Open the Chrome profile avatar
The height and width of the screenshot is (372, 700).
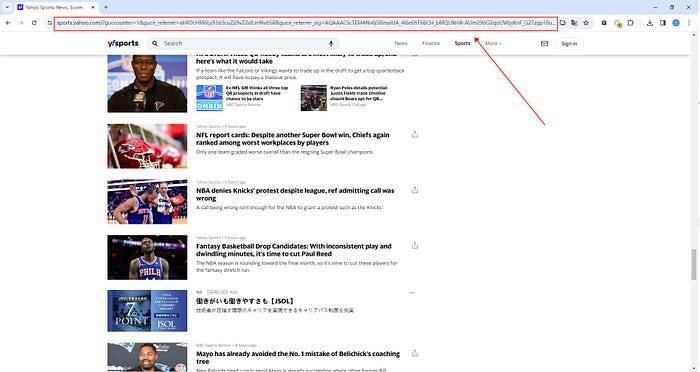[x=676, y=23]
